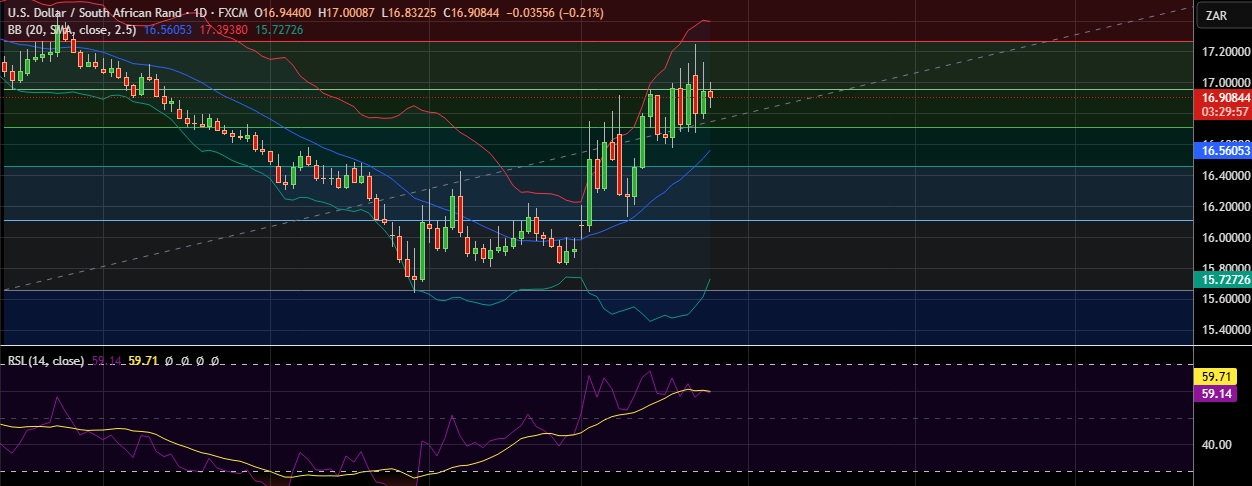Click the 15.40000 price axis tick

[1226, 330]
